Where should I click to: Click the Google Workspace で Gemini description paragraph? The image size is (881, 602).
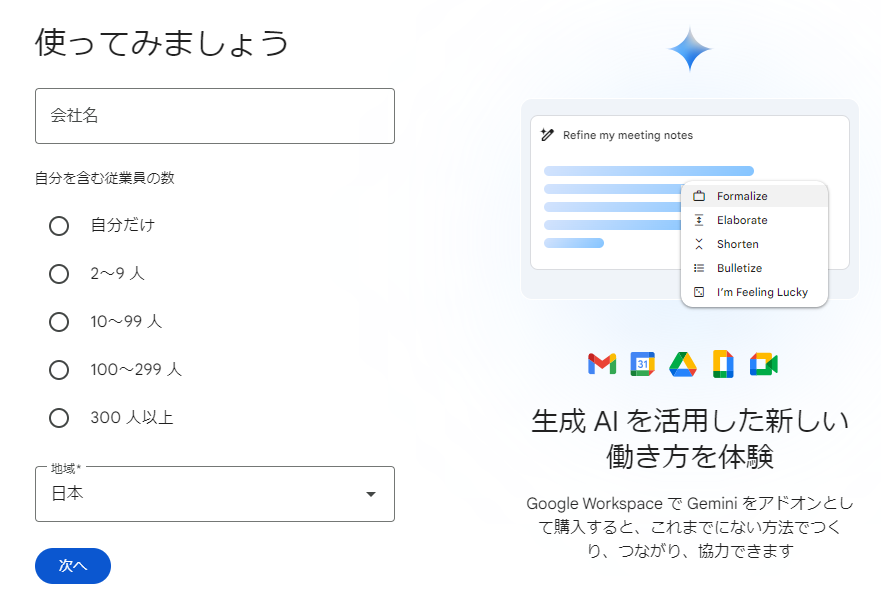click(690, 527)
